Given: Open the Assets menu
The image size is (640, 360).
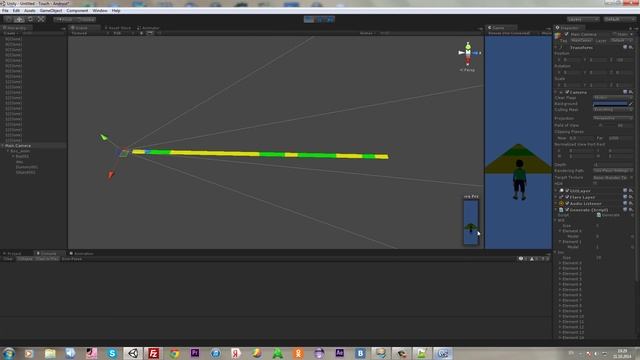Looking at the screenshot, I should click(30, 11).
